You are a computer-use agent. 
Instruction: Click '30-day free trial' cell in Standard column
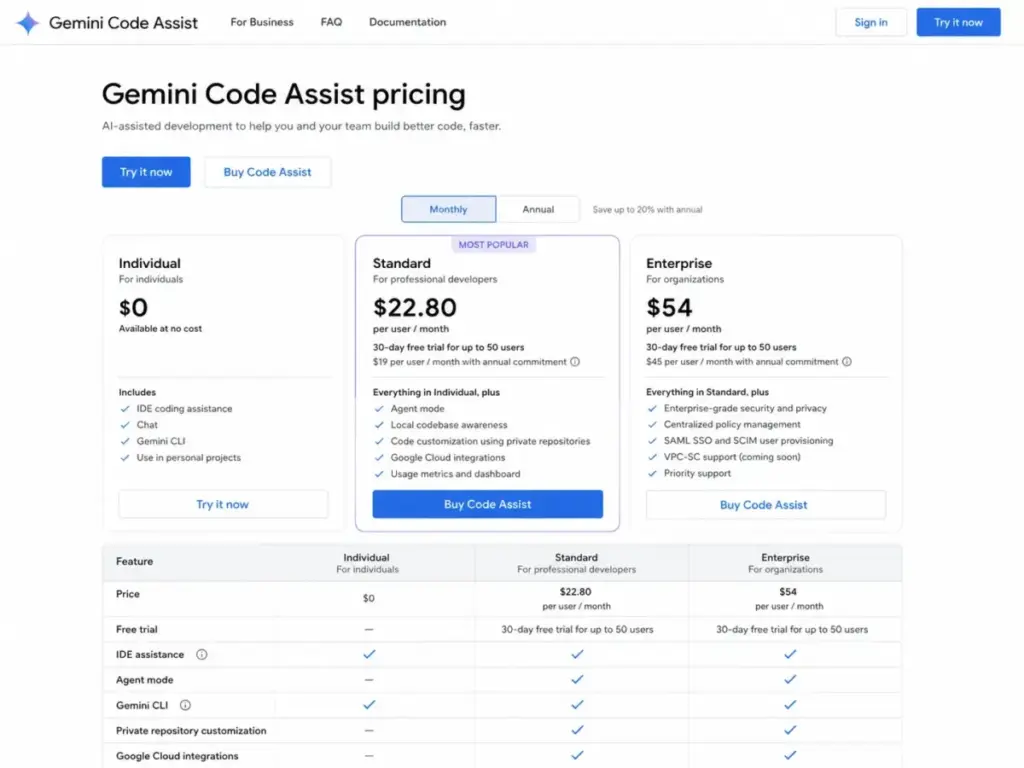tap(577, 630)
